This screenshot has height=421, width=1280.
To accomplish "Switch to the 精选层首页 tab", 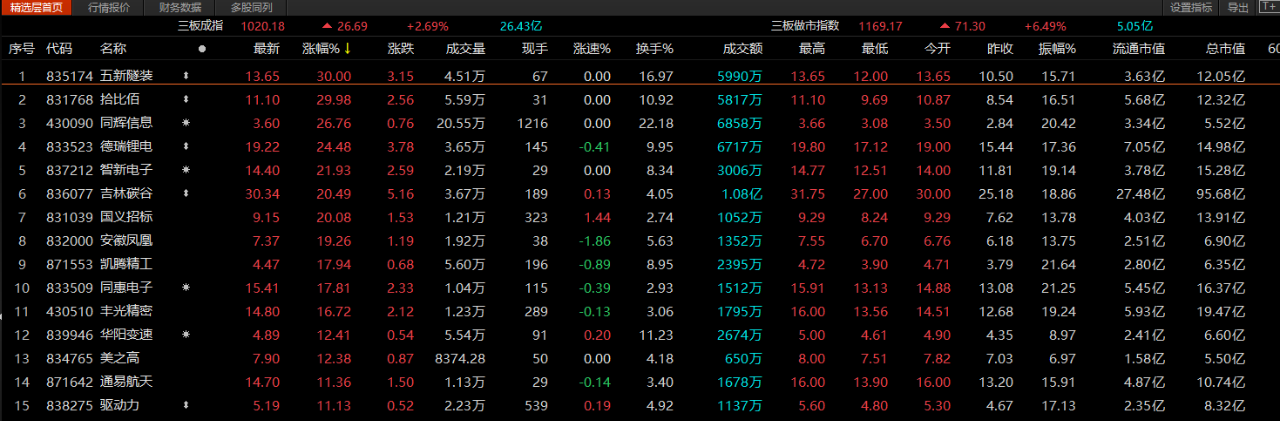I will pyautogui.click(x=36, y=7).
